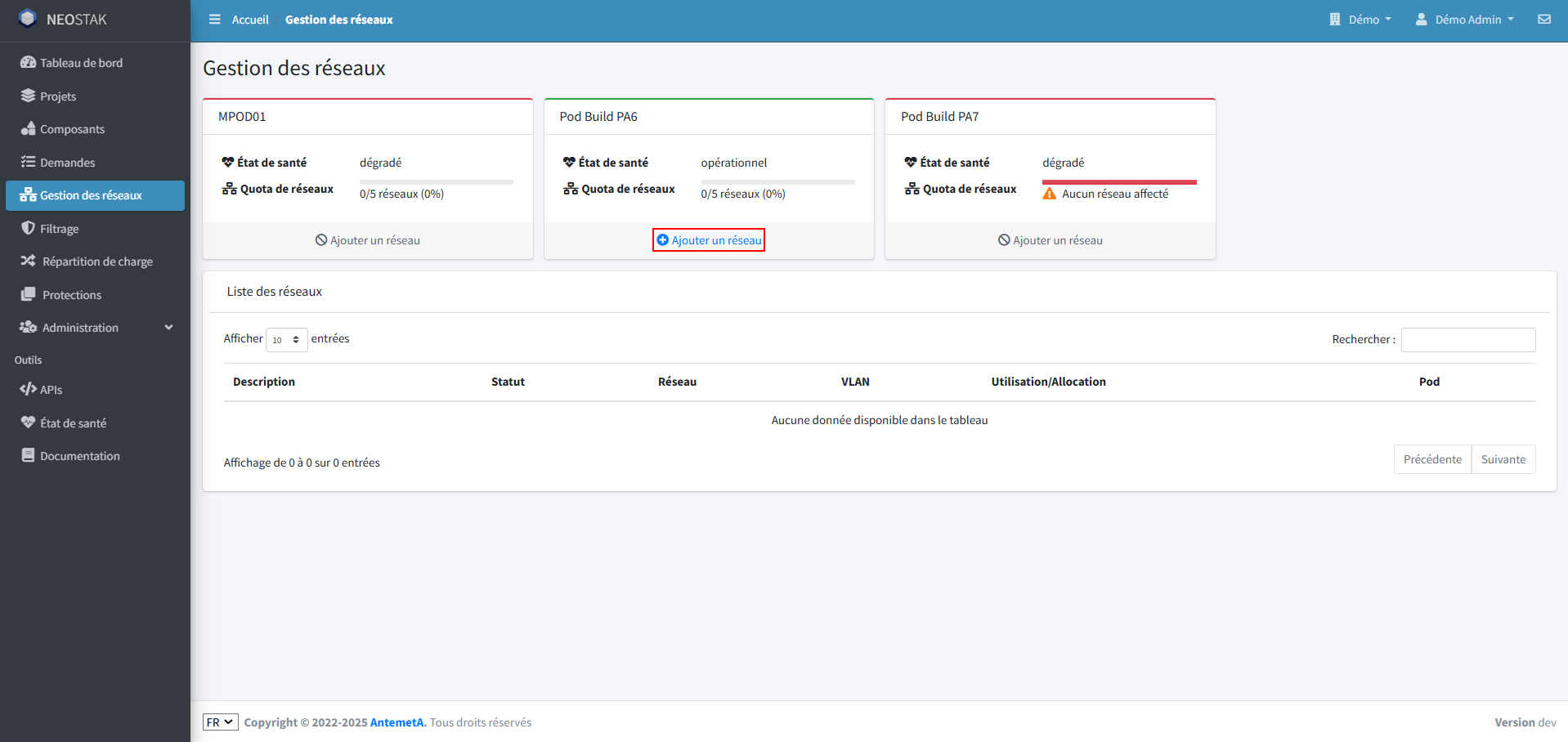
Task: Click the red quota bar of Pod Build PA7
Action: 1118,181
